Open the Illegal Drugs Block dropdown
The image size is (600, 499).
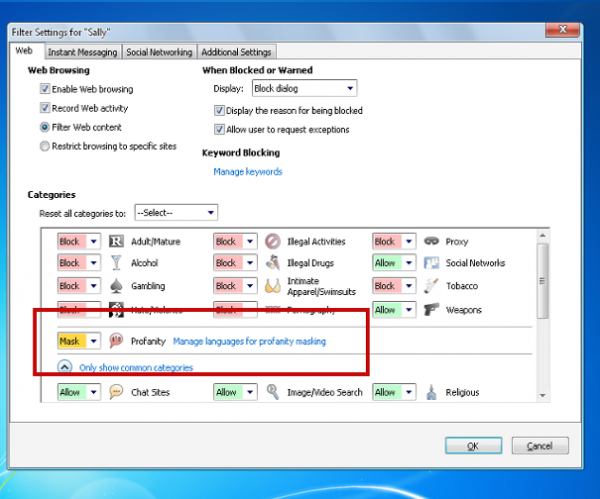pyautogui.click(x=235, y=263)
